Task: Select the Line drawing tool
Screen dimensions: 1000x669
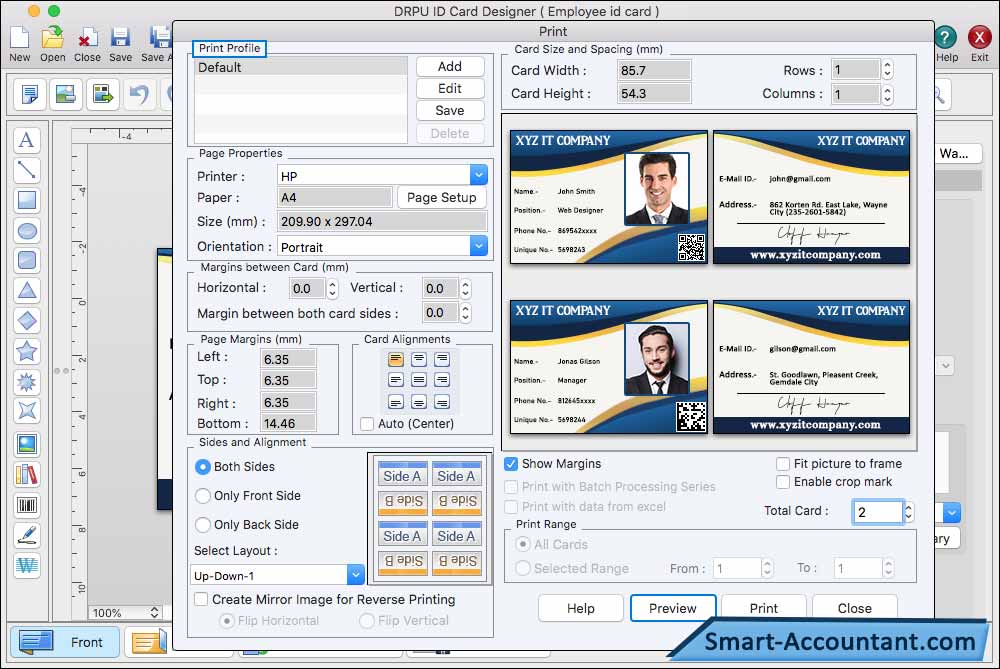Action: tap(27, 170)
